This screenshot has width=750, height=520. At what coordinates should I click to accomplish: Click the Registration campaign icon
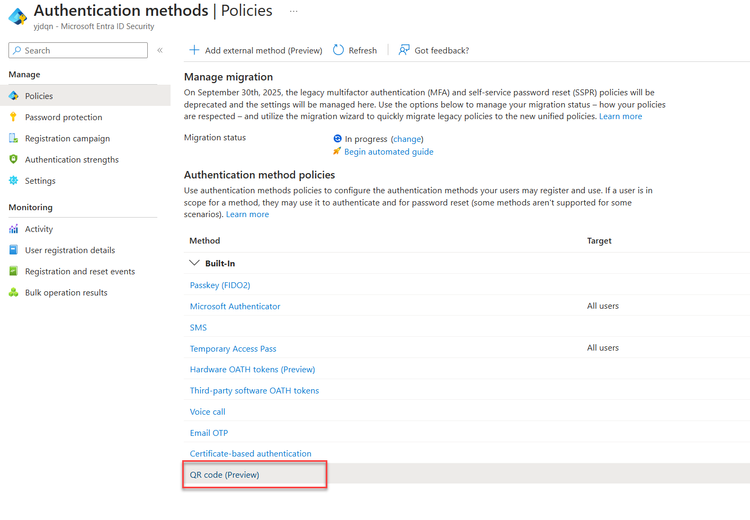[x=14, y=139]
